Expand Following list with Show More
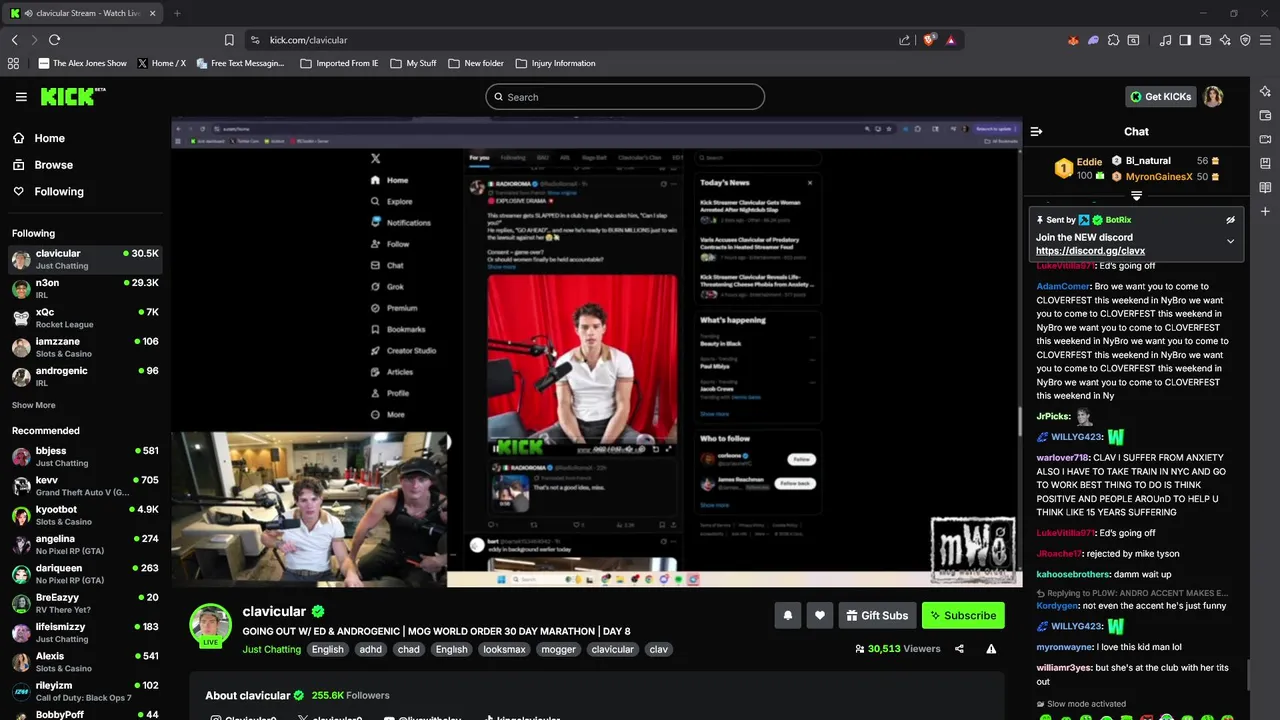Viewport: 1280px width, 720px height. (34, 405)
